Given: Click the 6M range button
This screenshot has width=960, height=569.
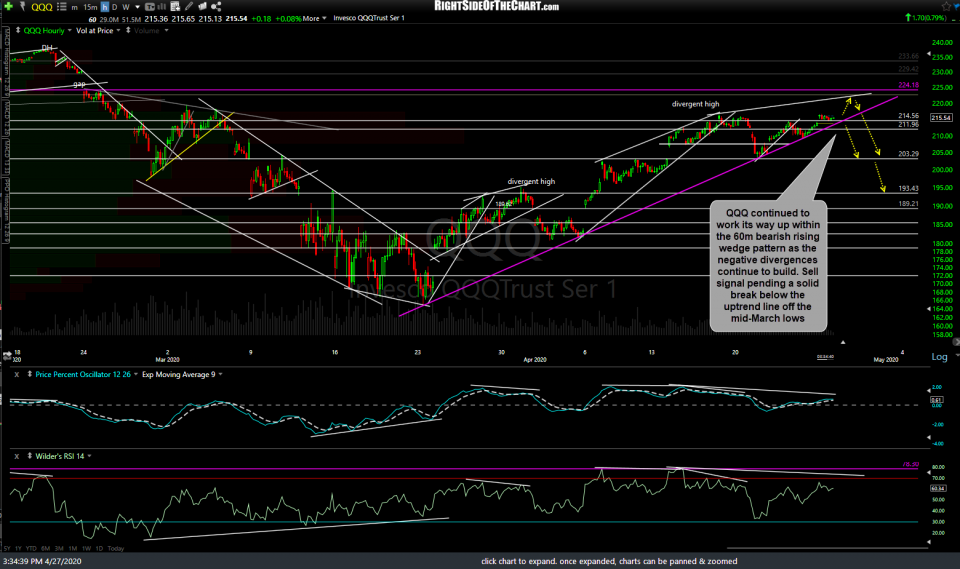Looking at the screenshot, I should click(46, 549).
